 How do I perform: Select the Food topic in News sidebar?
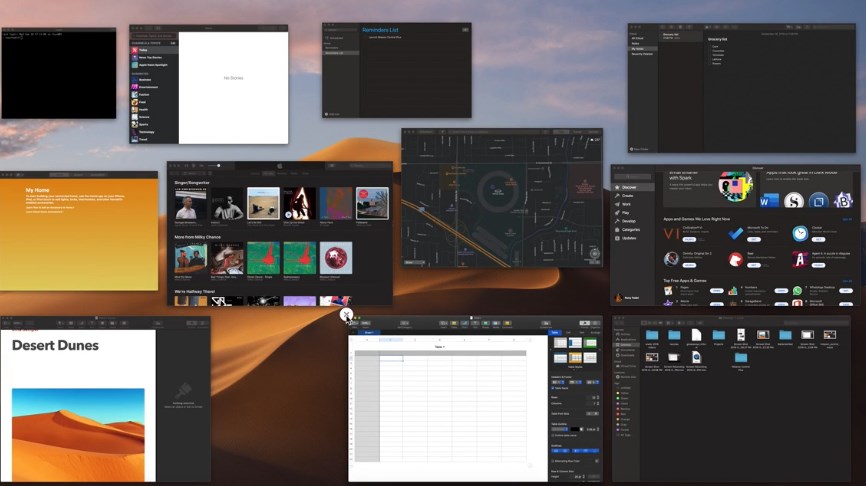pos(154,102)
